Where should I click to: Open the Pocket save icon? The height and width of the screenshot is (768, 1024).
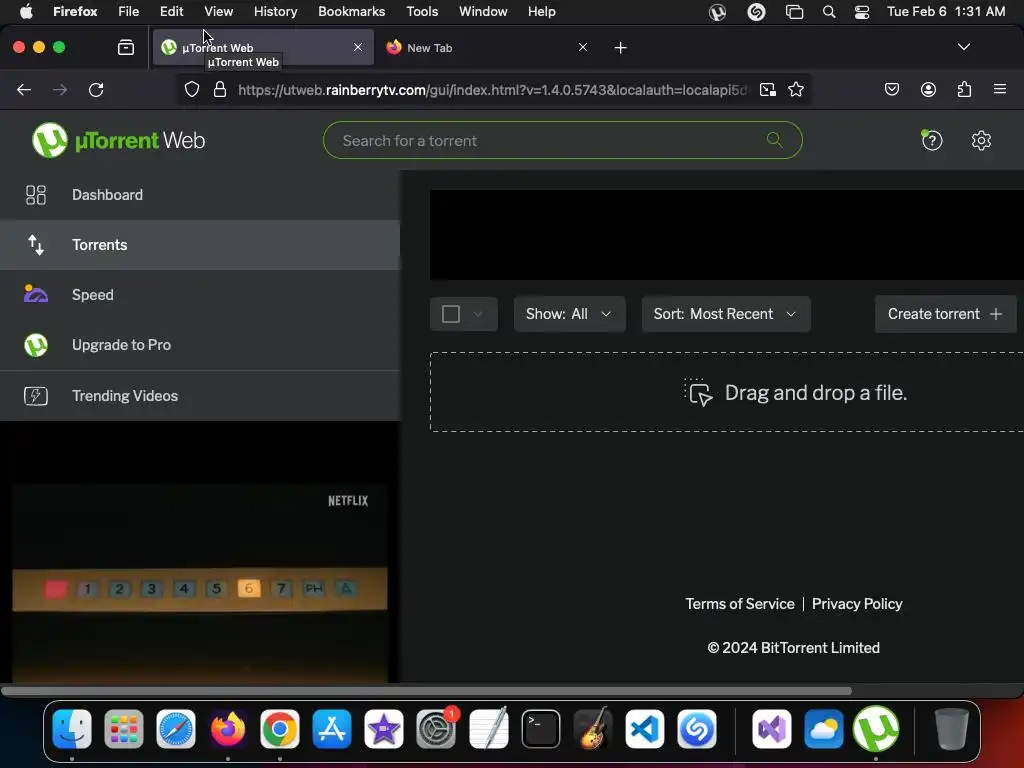coord(891,89)
